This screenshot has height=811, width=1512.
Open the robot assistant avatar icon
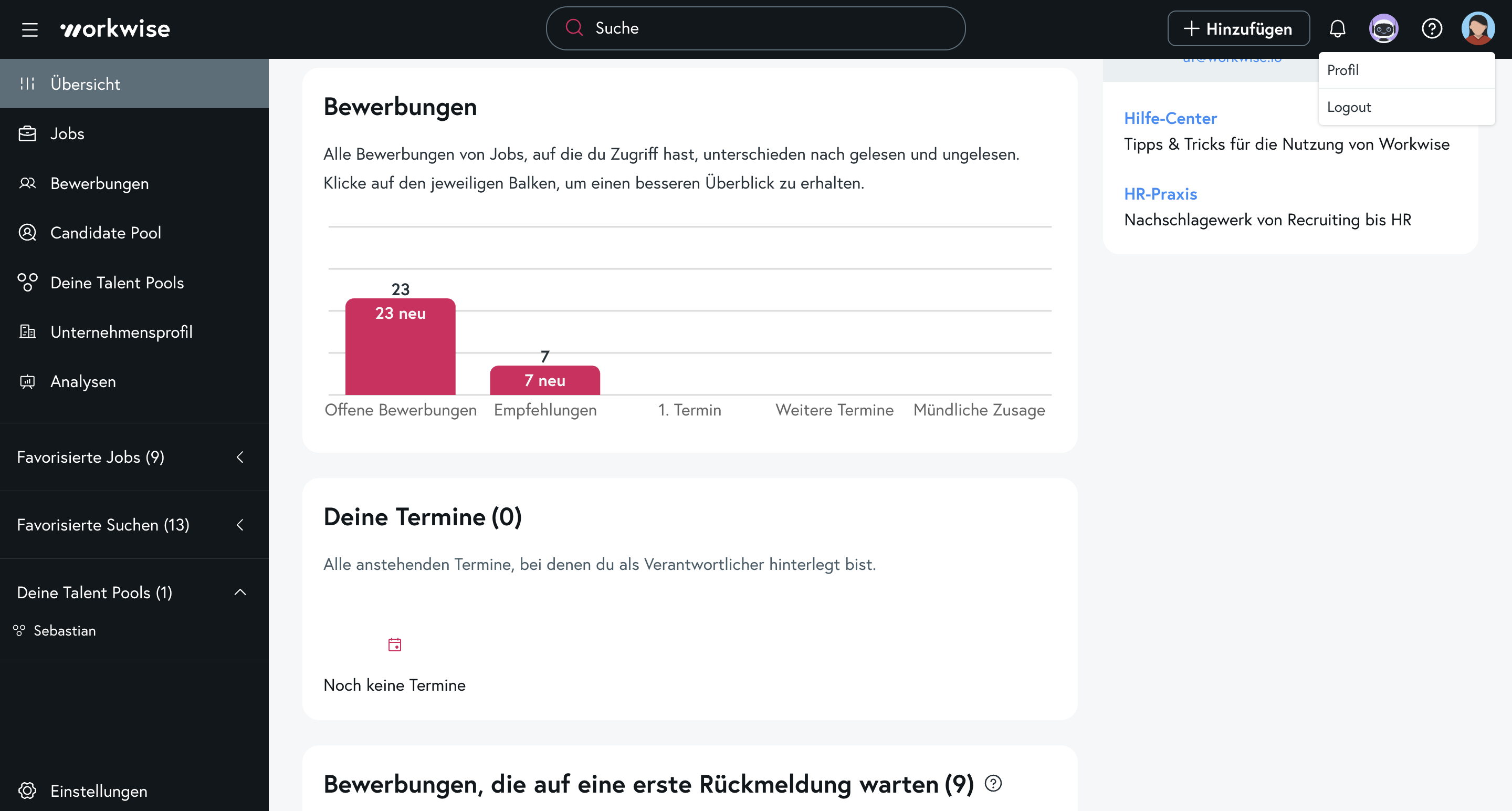(1383, 29)
